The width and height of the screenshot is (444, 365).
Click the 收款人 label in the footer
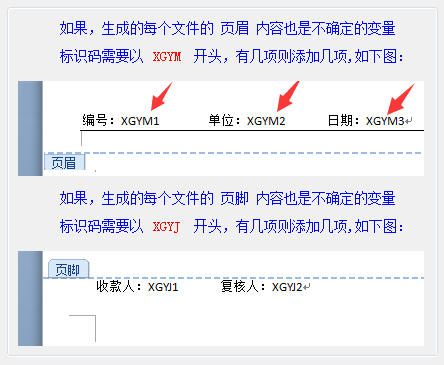[x=115, y=286]
